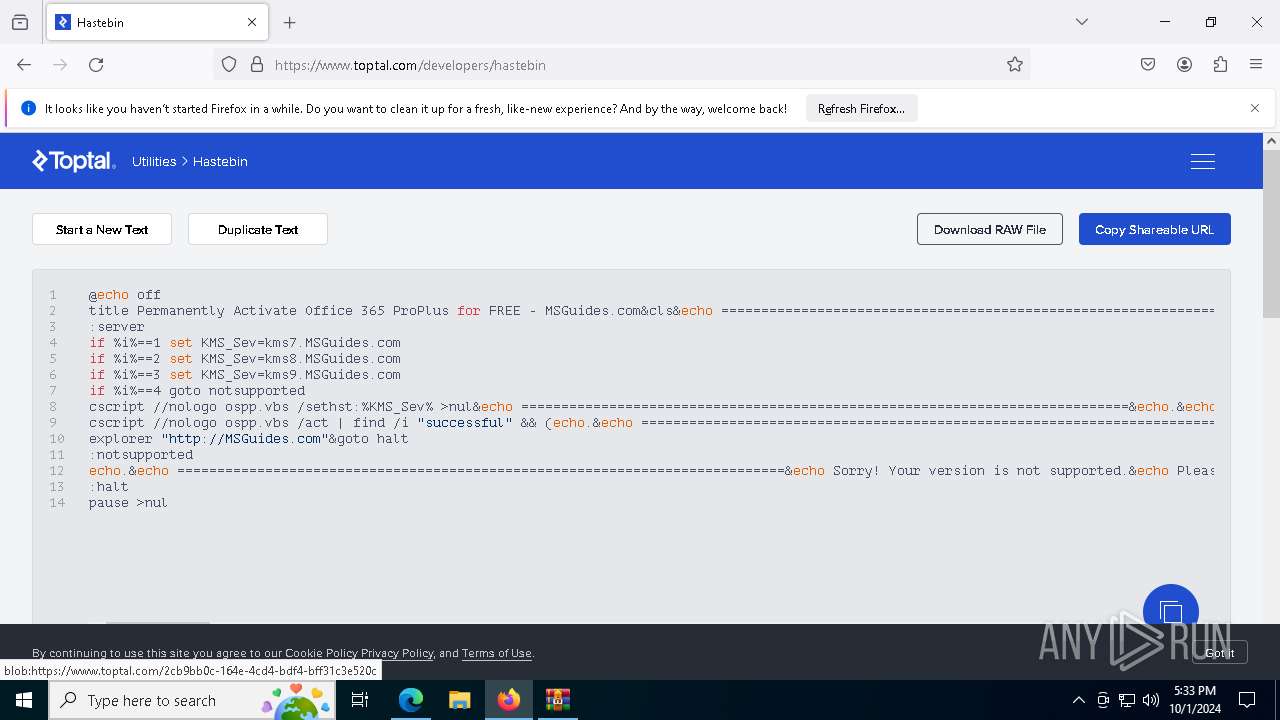Screen dimensions: 1280x720
Task: Open the network tray icon
Action: [1127, 700]
